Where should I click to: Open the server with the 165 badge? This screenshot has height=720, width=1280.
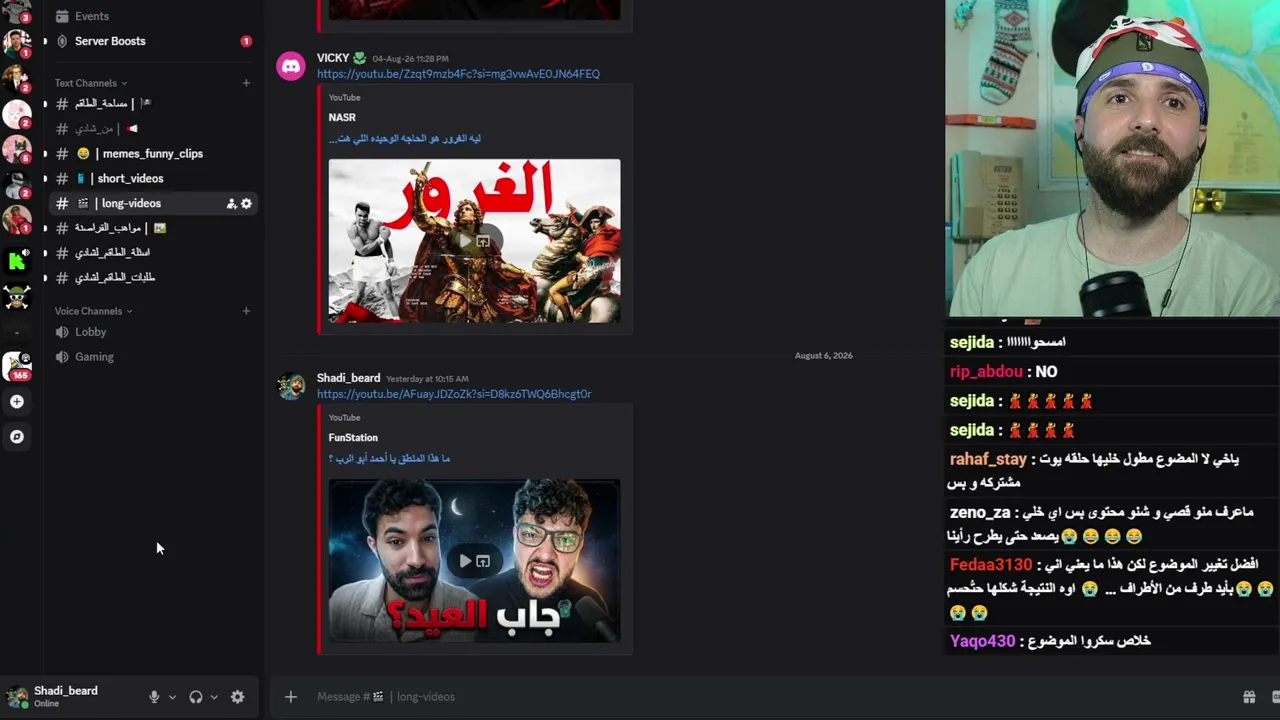[x=17, y=366]
